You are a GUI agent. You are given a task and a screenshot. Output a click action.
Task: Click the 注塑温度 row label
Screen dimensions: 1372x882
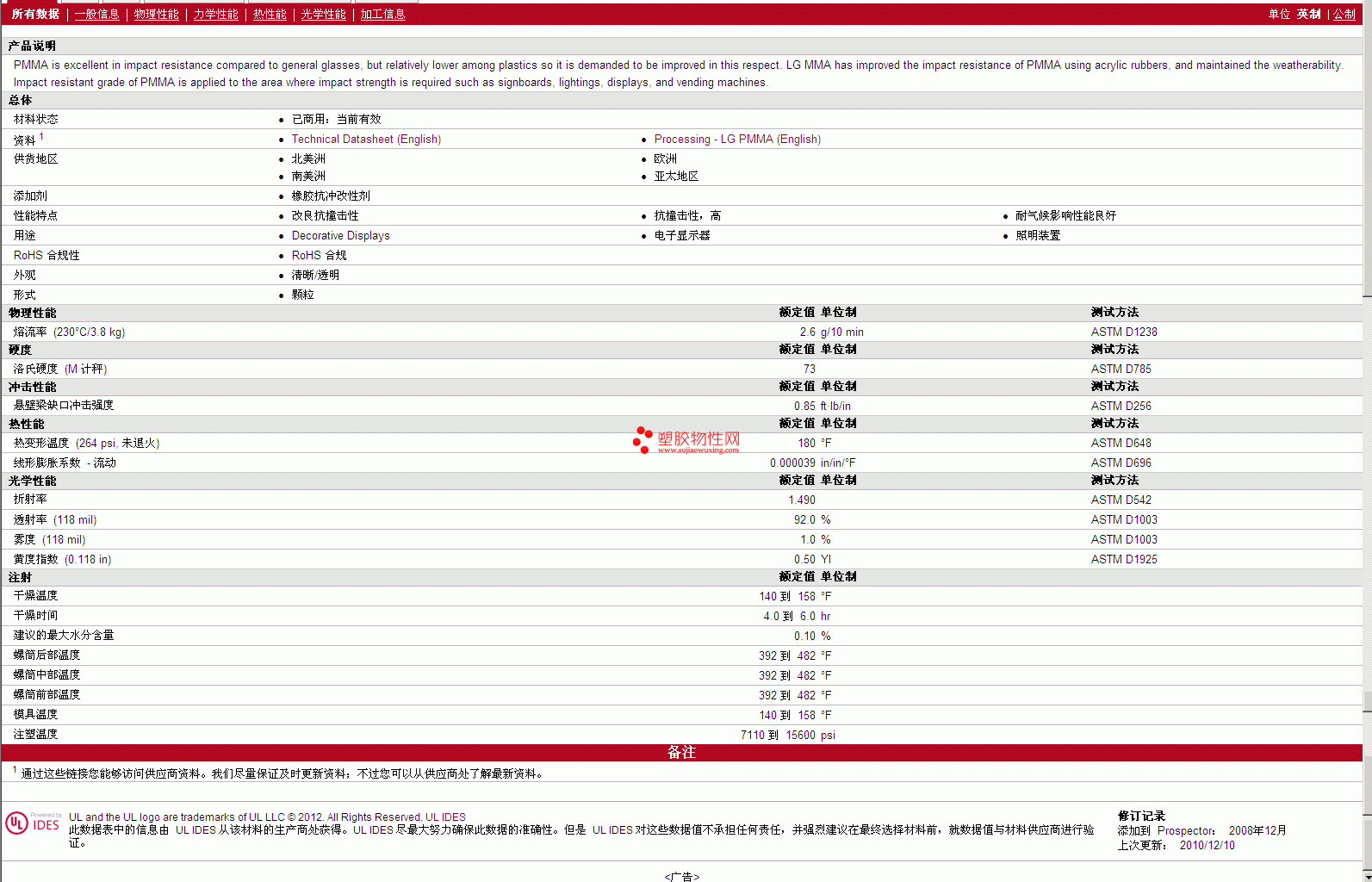[35, 734]
